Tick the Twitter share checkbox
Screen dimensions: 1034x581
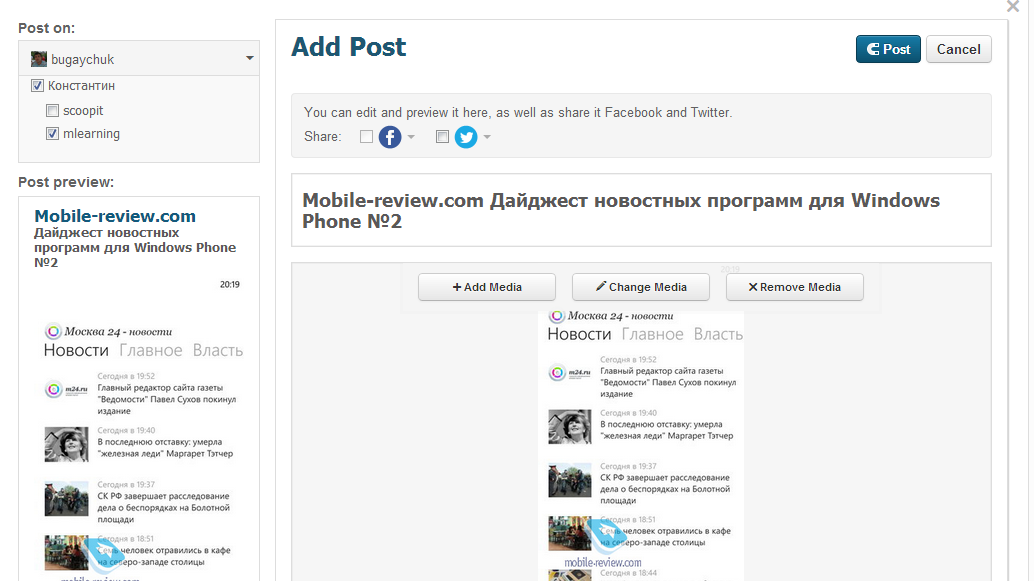click(x=442, y=137)
